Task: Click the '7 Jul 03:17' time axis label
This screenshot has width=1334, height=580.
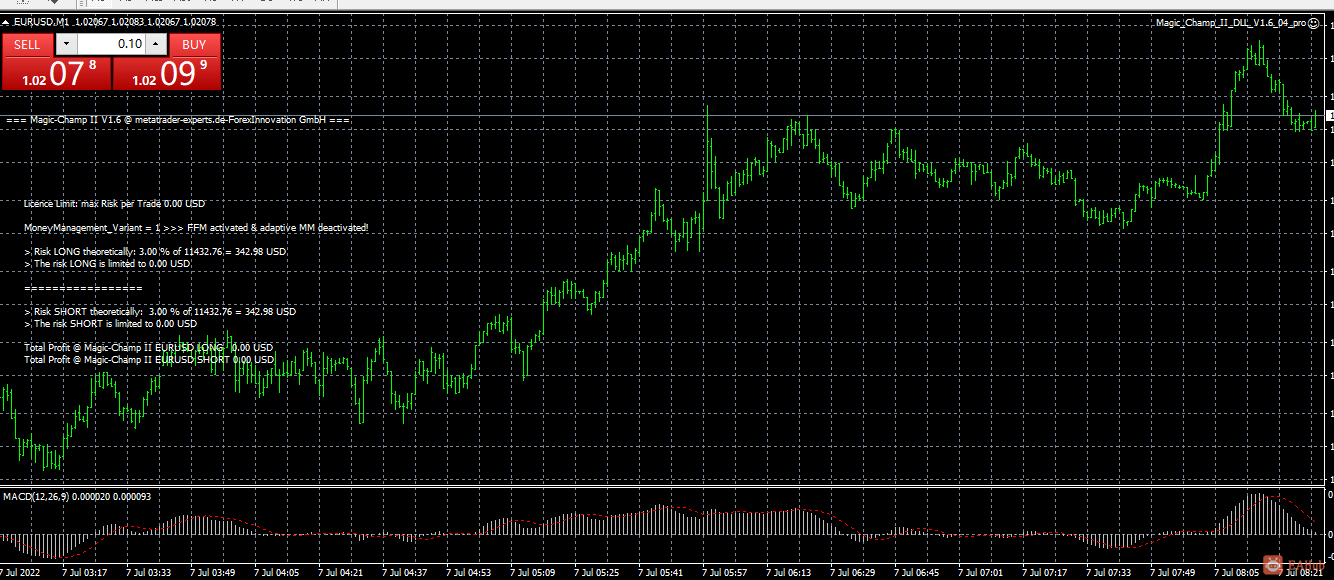Action: 85,573
